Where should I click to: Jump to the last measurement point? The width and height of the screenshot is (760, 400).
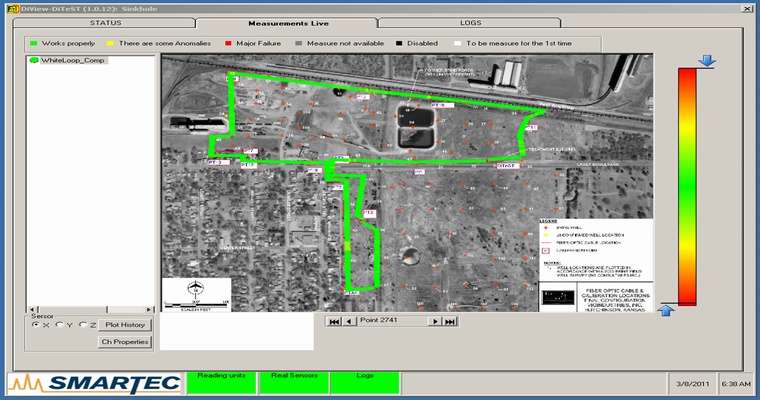pyautogui.click(x=450, y=321)
